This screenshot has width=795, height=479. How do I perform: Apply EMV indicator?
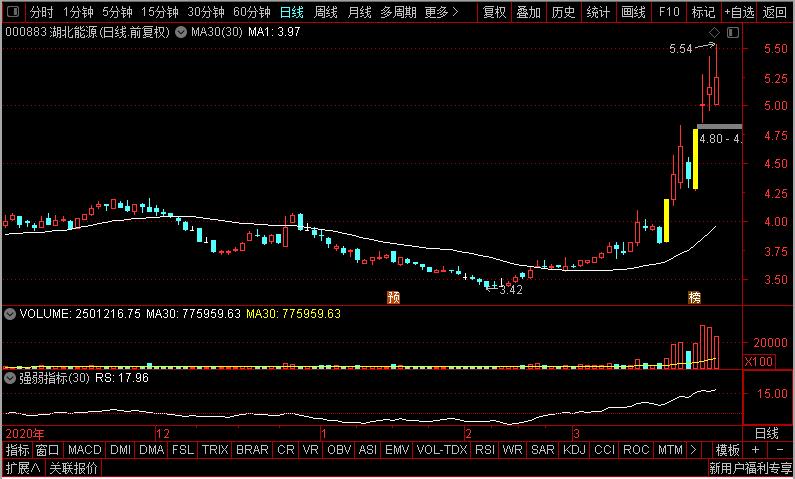click(397, 450)
